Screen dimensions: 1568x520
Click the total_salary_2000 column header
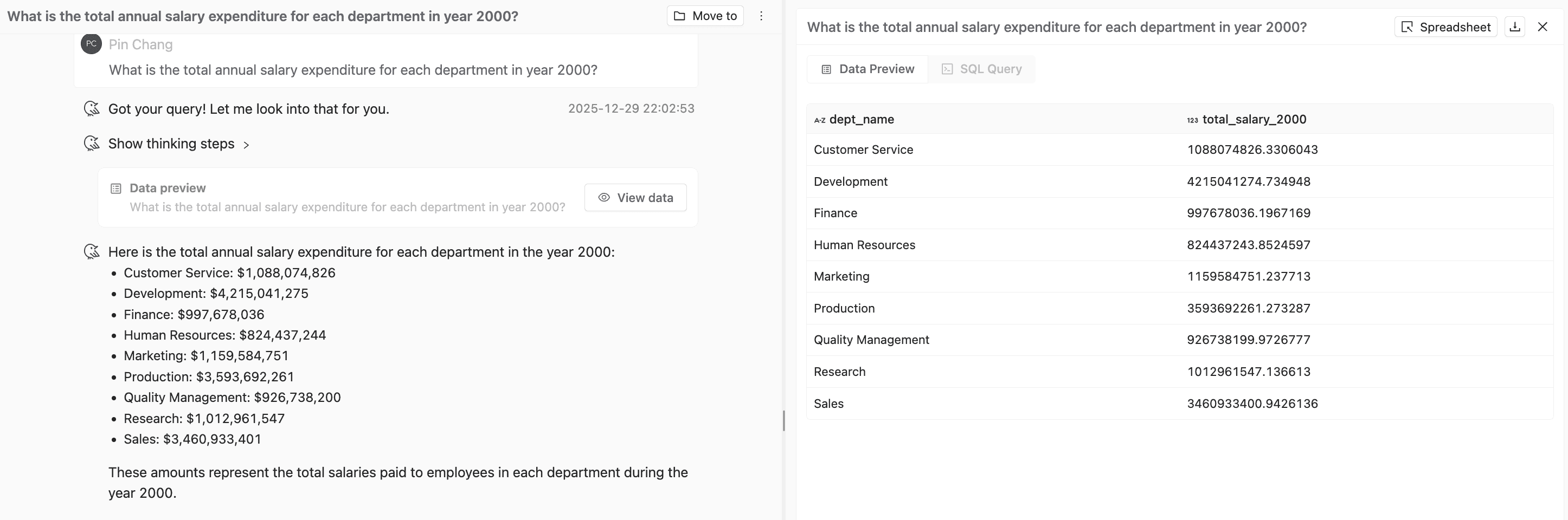click(x=1254, y=119)
